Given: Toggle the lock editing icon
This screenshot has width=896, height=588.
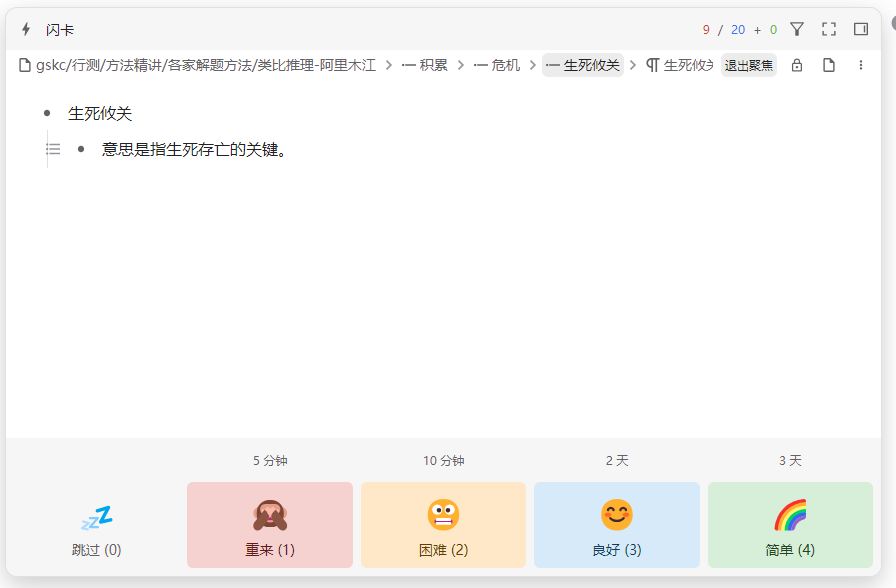Looking at the screenshot, I should coord(797,65).
